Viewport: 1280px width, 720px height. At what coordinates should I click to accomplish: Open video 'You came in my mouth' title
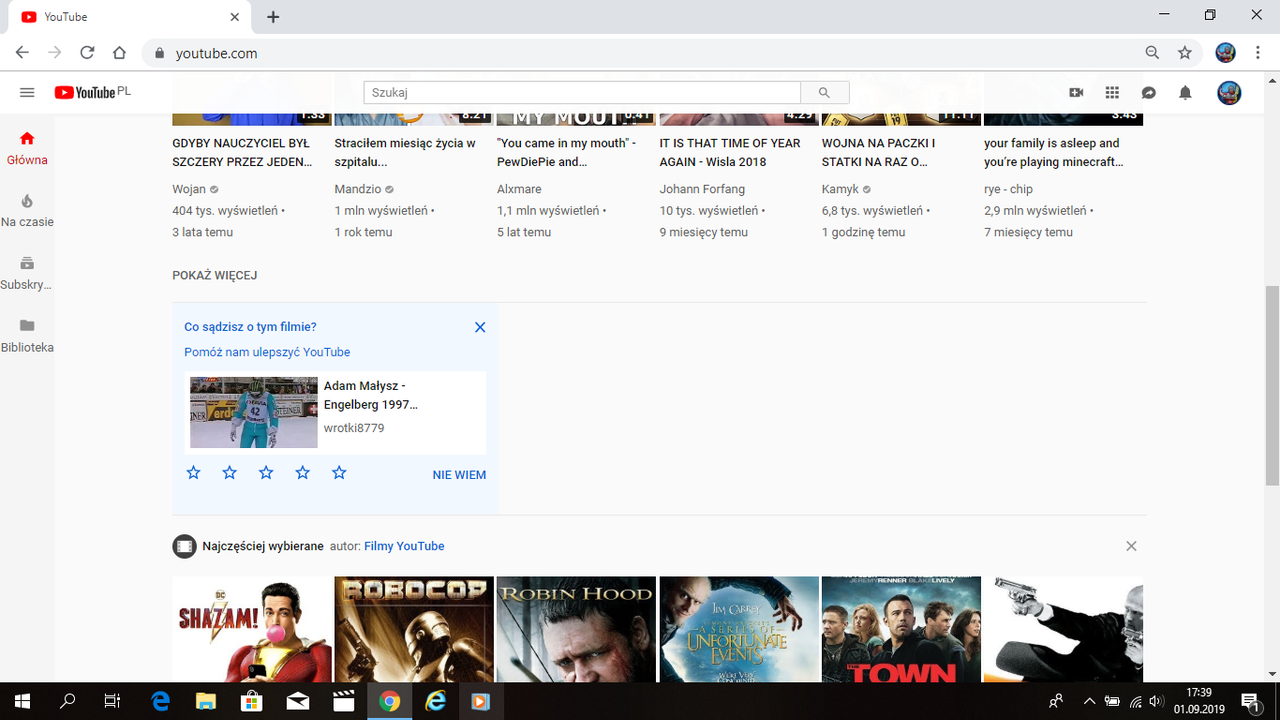(566, 152)
